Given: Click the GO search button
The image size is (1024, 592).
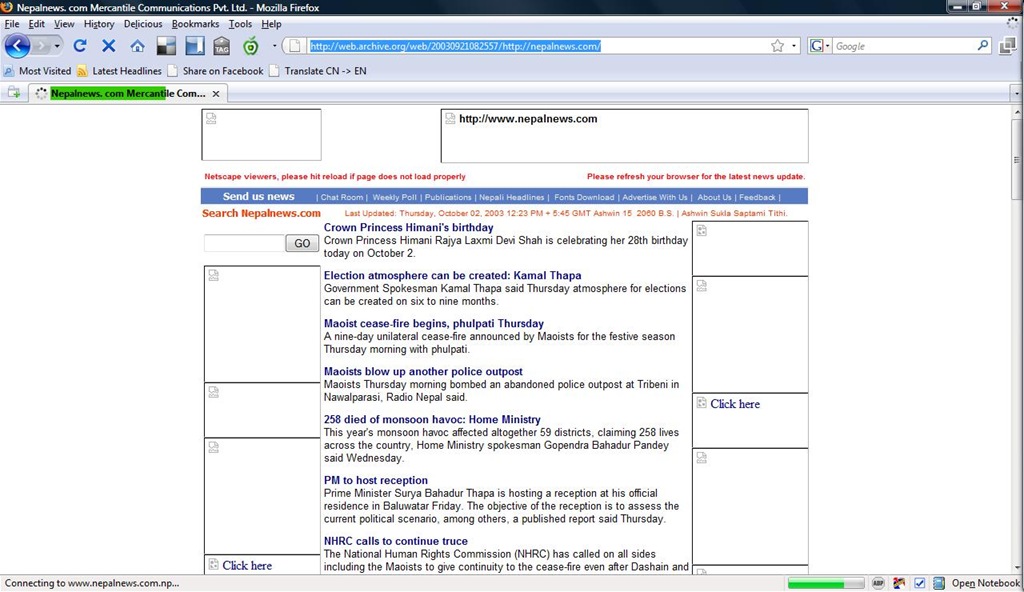Looking at the screenshot, I should click(302, 243).
